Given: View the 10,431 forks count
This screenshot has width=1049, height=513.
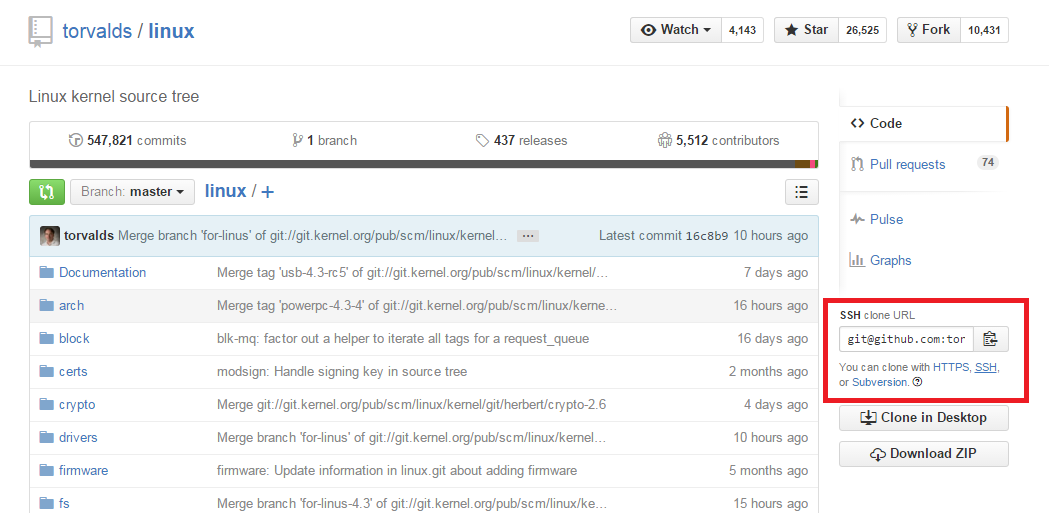Looking at the screenshot, I should 984,30.
